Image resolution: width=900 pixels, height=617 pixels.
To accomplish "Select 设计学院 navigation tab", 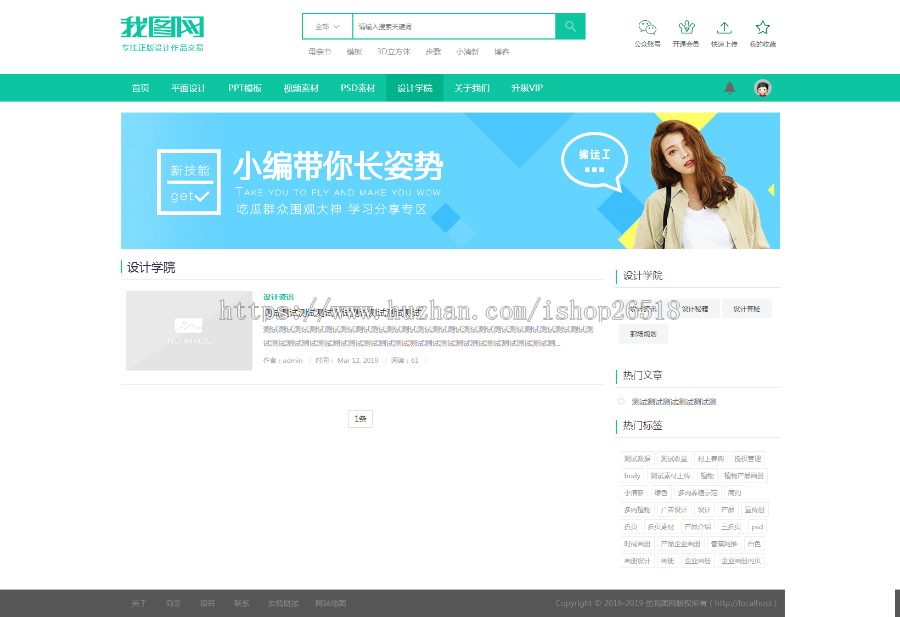I will 414,88.
